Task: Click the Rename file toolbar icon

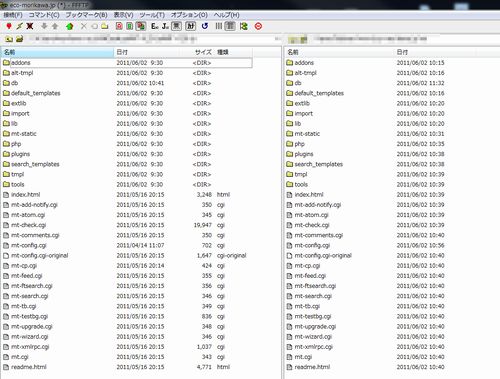Action: (x=94, y=26)
